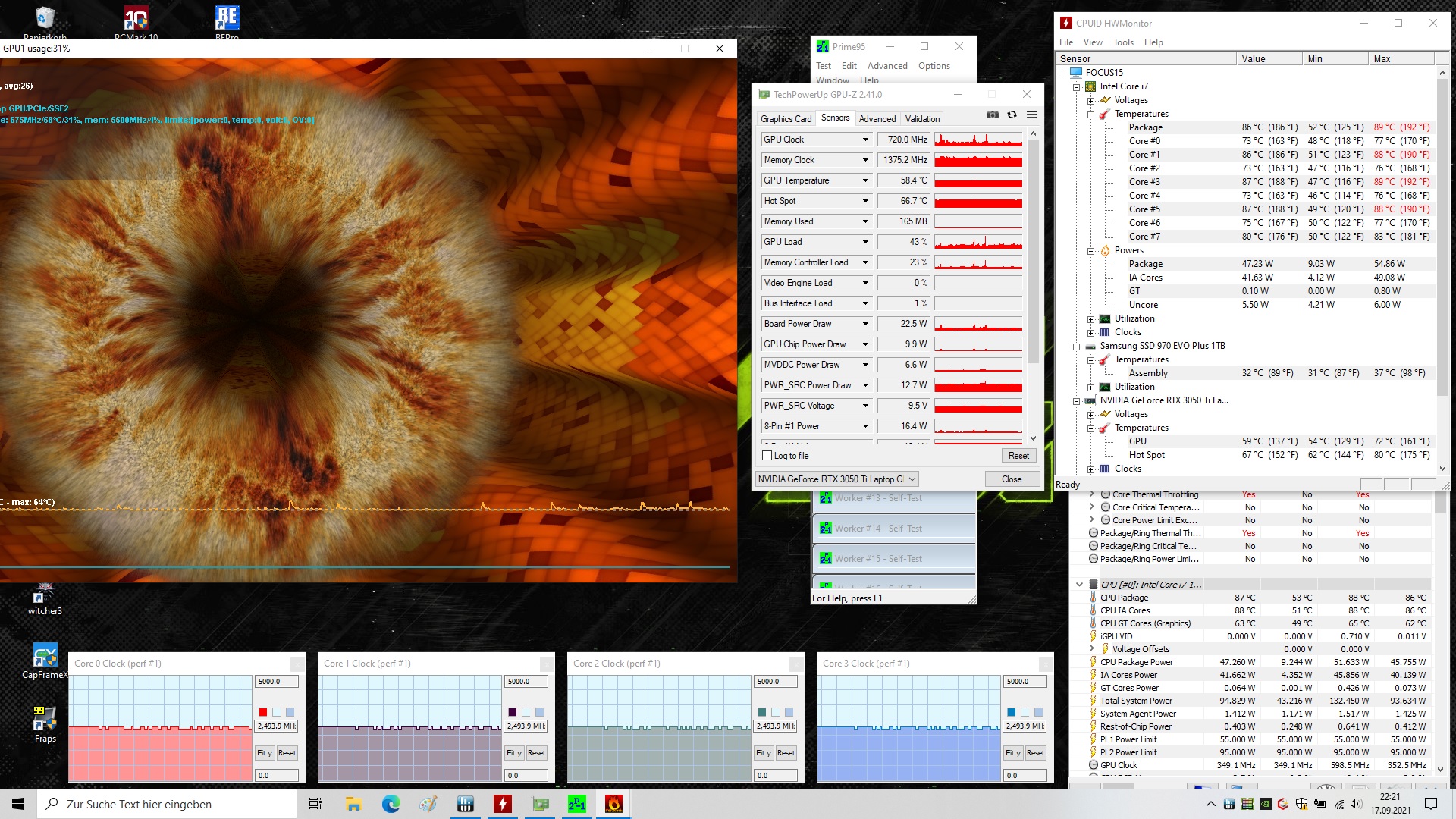Click GPU-Z screenshot camera icon
Screen dimensions: 1456x819
click(x=992, y=115)
